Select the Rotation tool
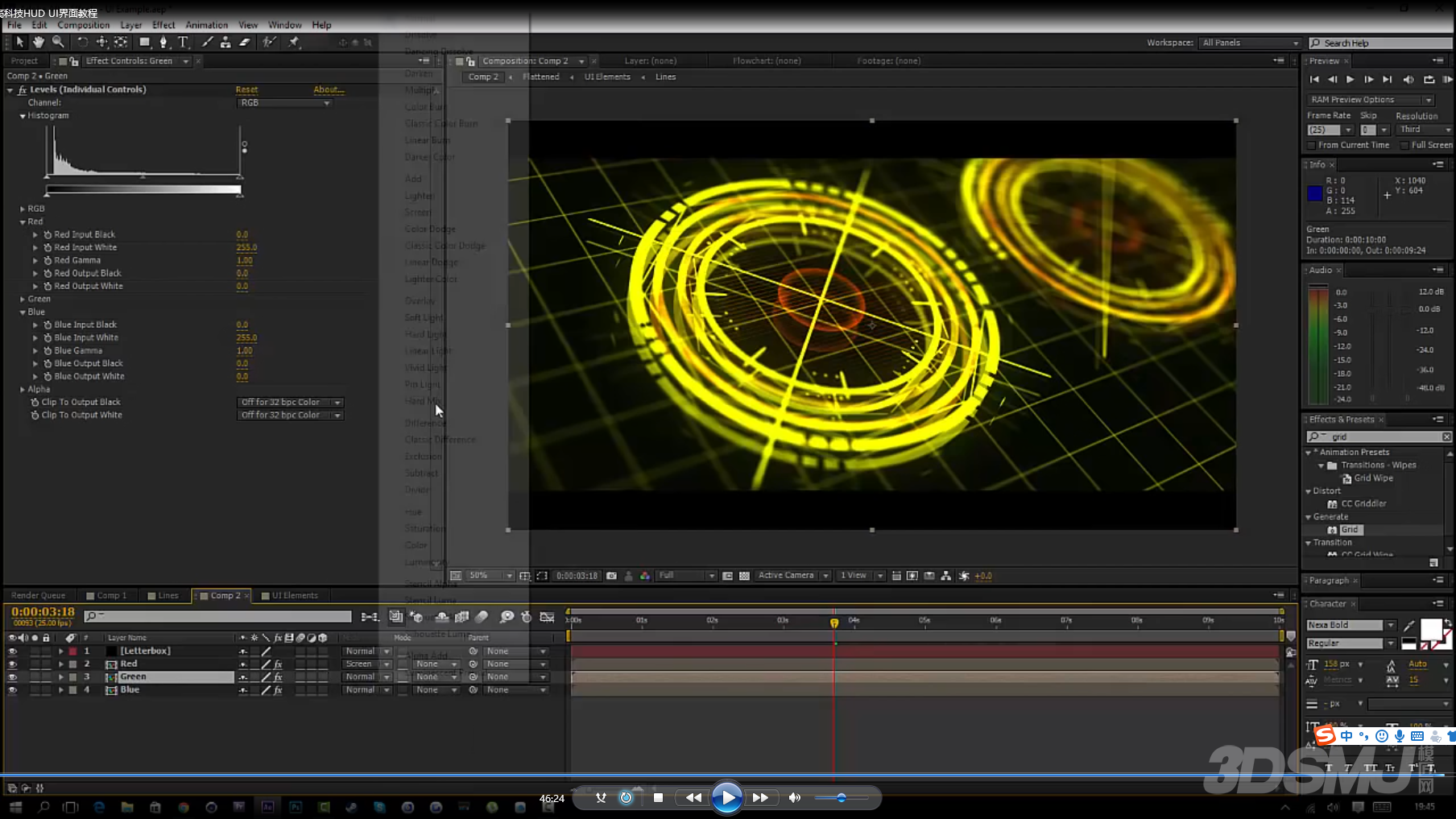Image resolution: width=1456 pixels, height=819 pixels. 82,42
